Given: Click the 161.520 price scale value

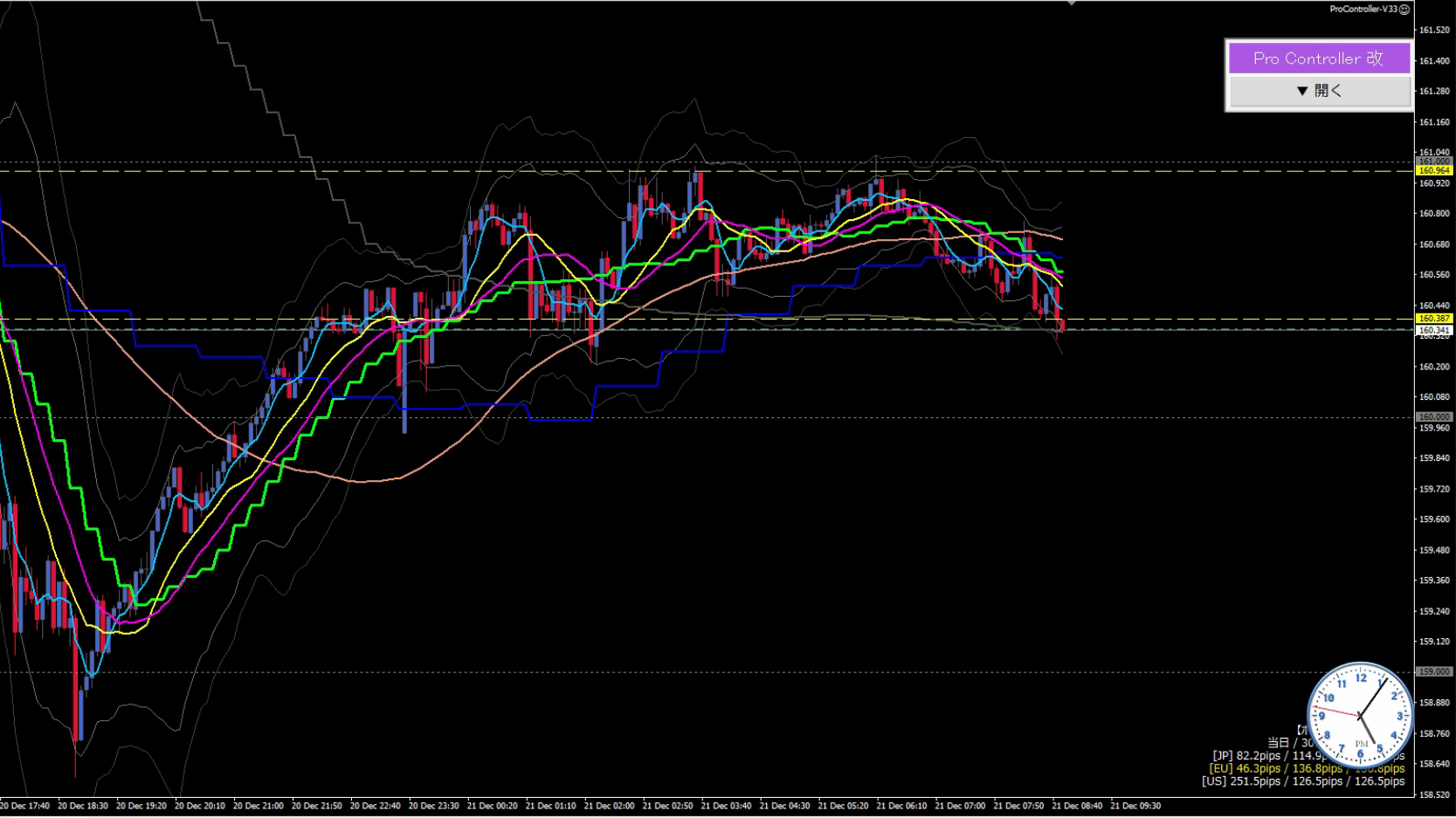Looking at the screenshot, I should [1434, 31].
